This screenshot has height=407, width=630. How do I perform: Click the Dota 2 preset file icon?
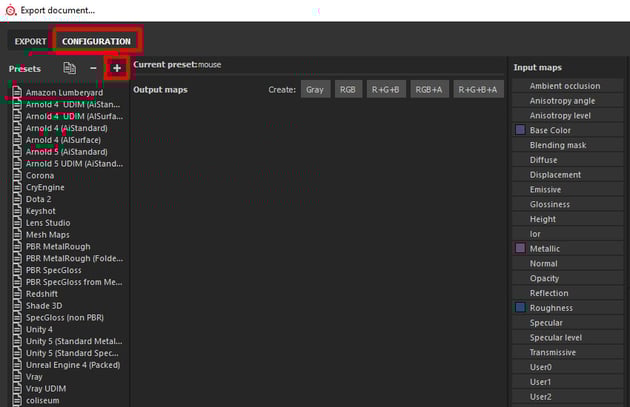pyautogui.click(x=17, y=199)
